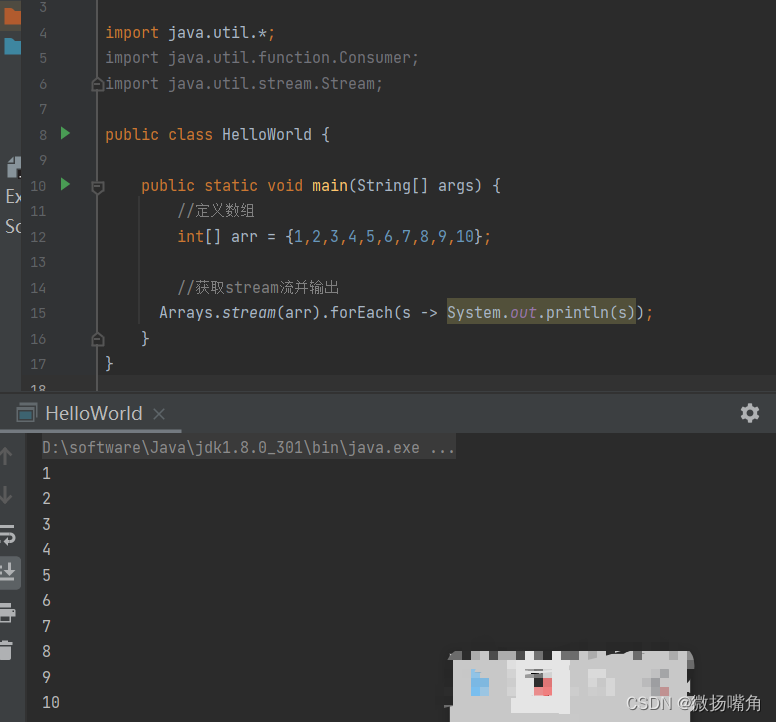Viewport: 776px width, 722px height.
Task: Toggle soft-wrap in the console
Action: click(7, 534)
